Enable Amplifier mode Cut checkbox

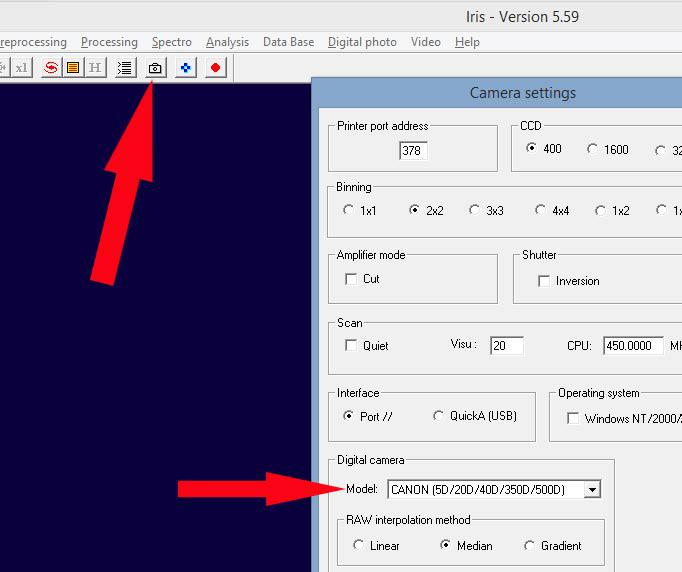tap(351, 279)
